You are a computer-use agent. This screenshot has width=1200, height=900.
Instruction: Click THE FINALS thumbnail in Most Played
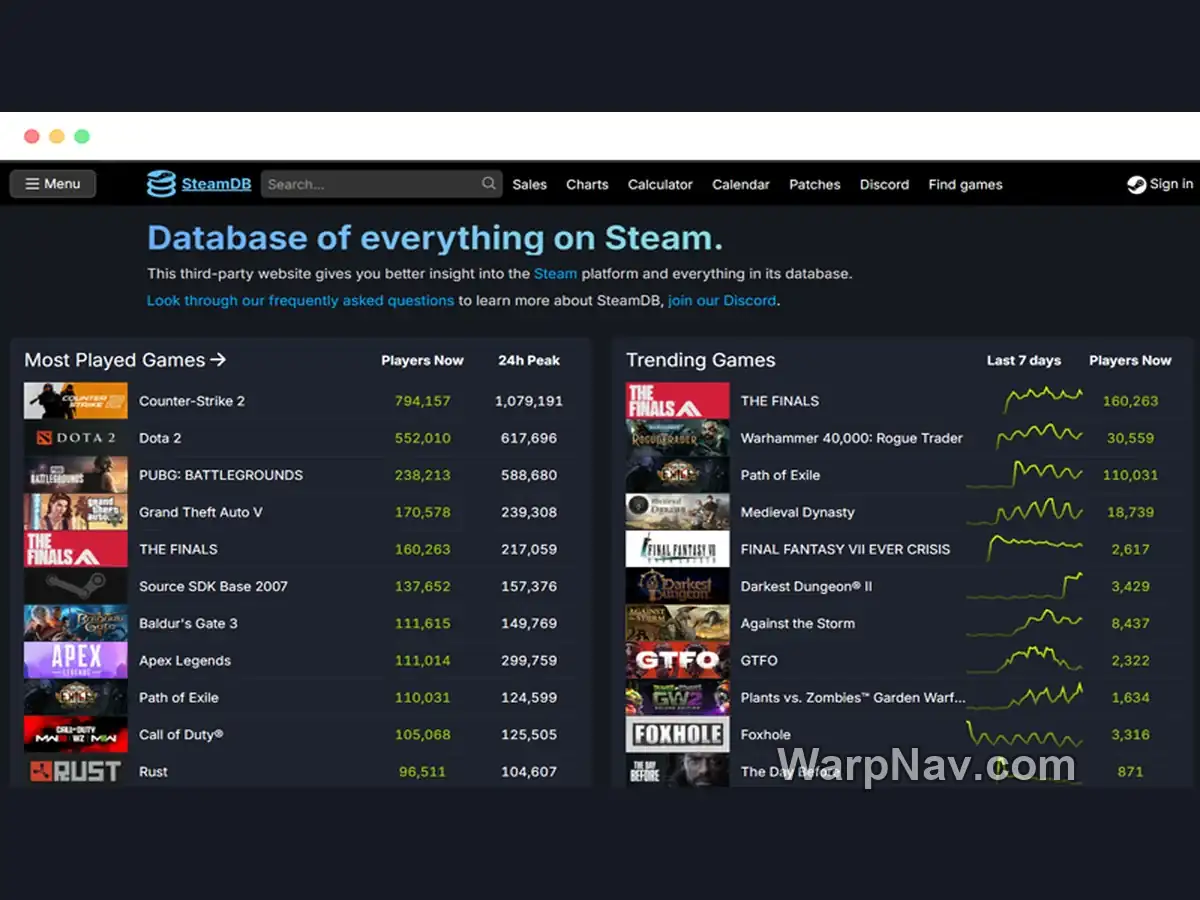pos(76,549)
